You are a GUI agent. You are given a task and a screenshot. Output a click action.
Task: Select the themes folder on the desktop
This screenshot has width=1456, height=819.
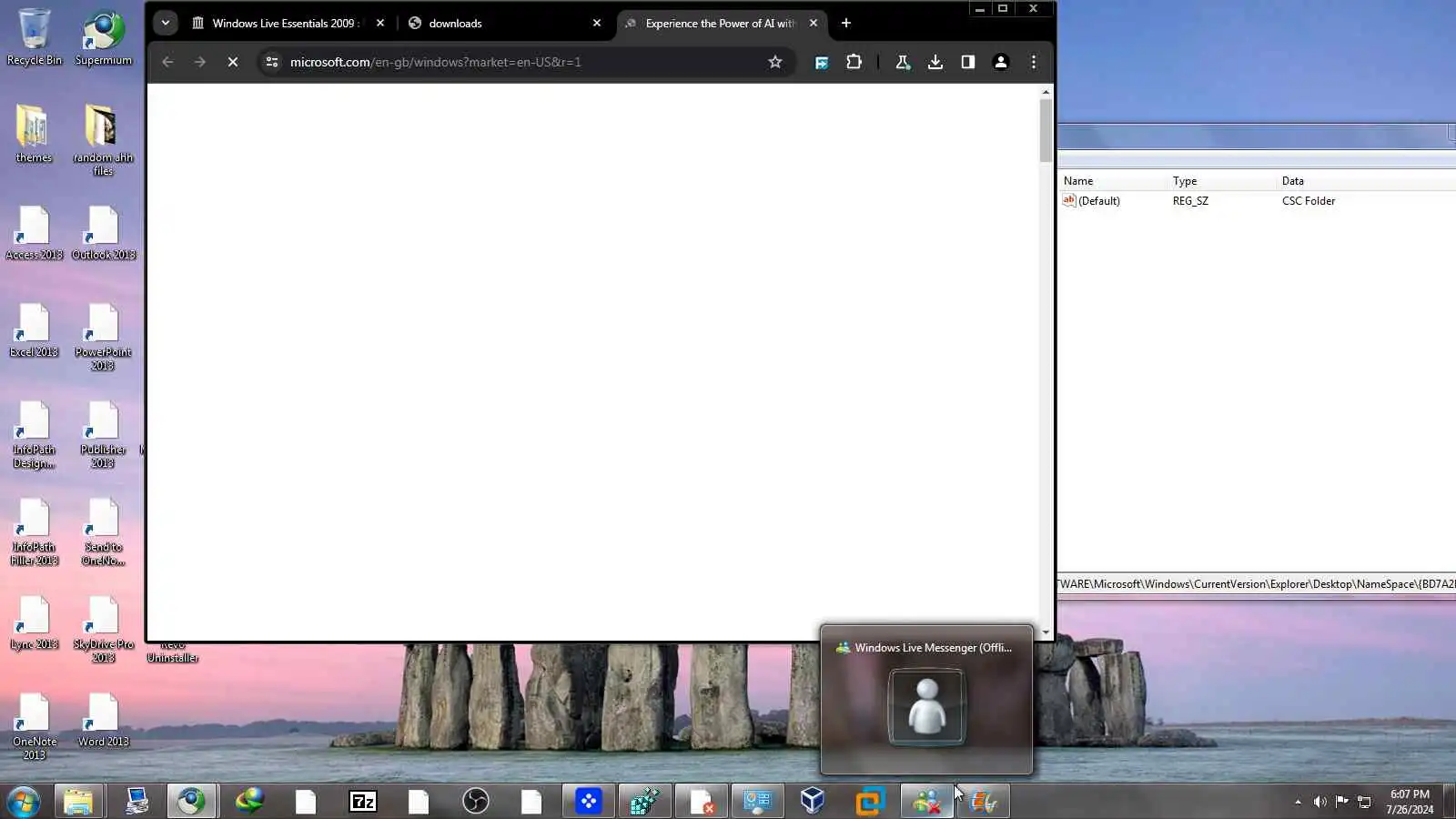click(x=34, y=133)
